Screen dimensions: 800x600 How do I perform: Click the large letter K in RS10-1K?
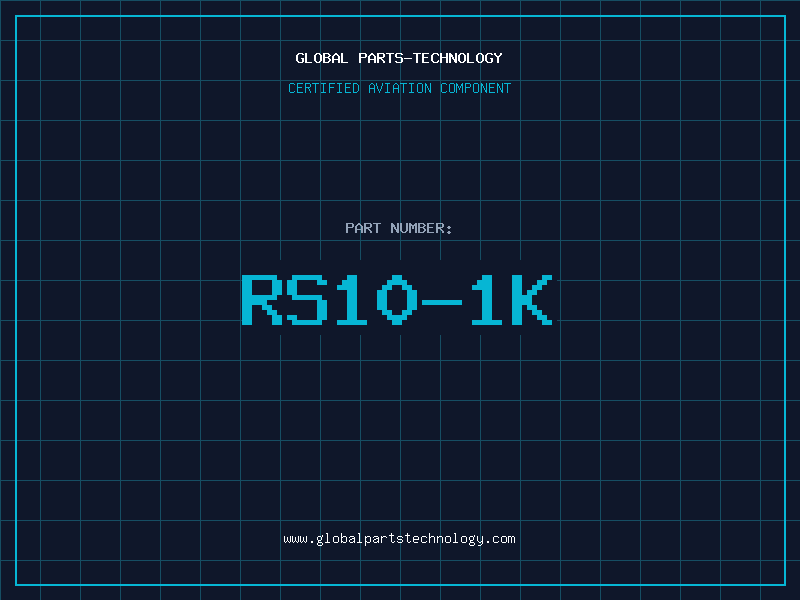(533, 300)
